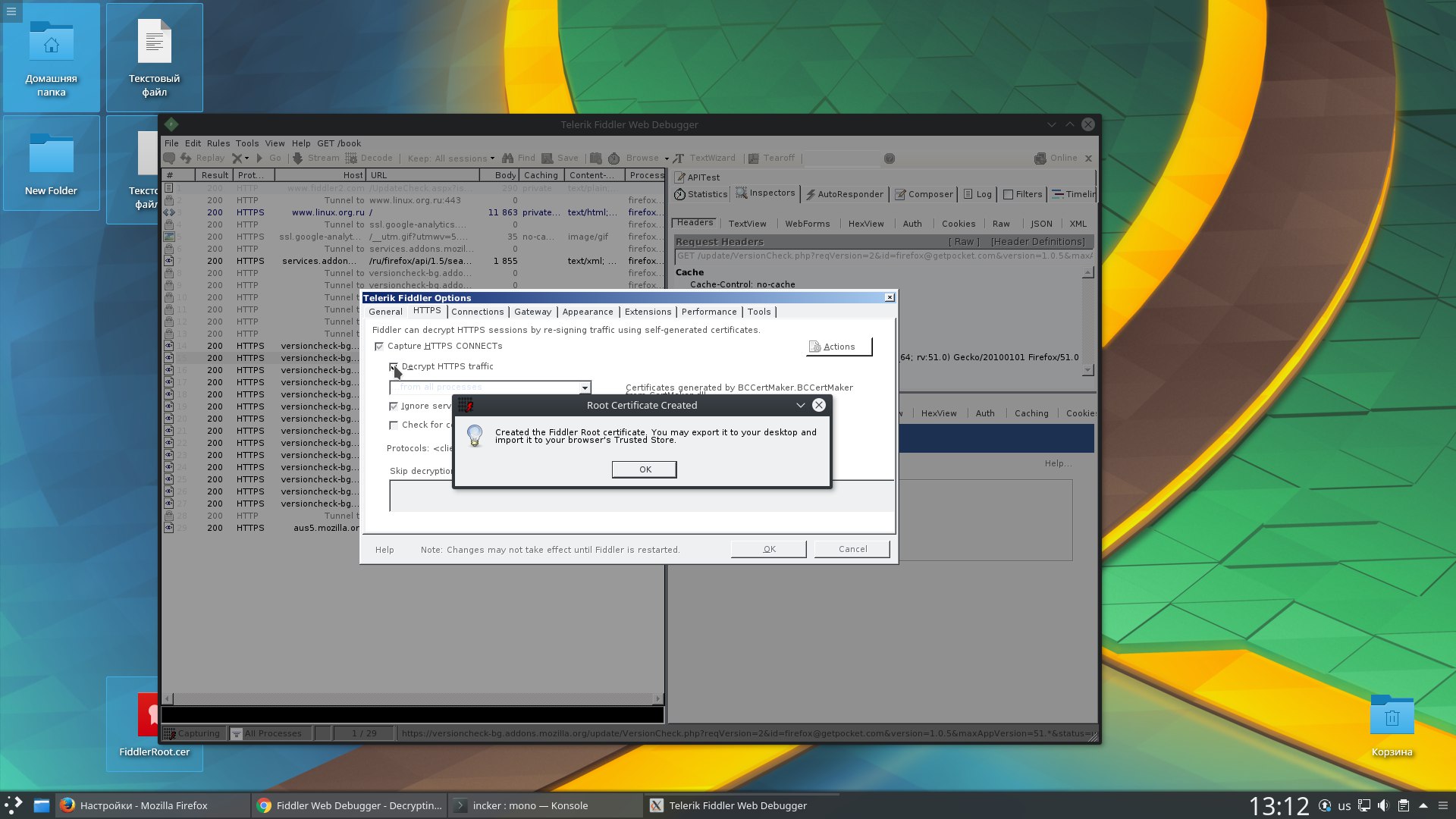This screenshot has height=819, width=1456.
Task: Click the [Raw] link in Request Headers
Action: [x=963, y=242]
